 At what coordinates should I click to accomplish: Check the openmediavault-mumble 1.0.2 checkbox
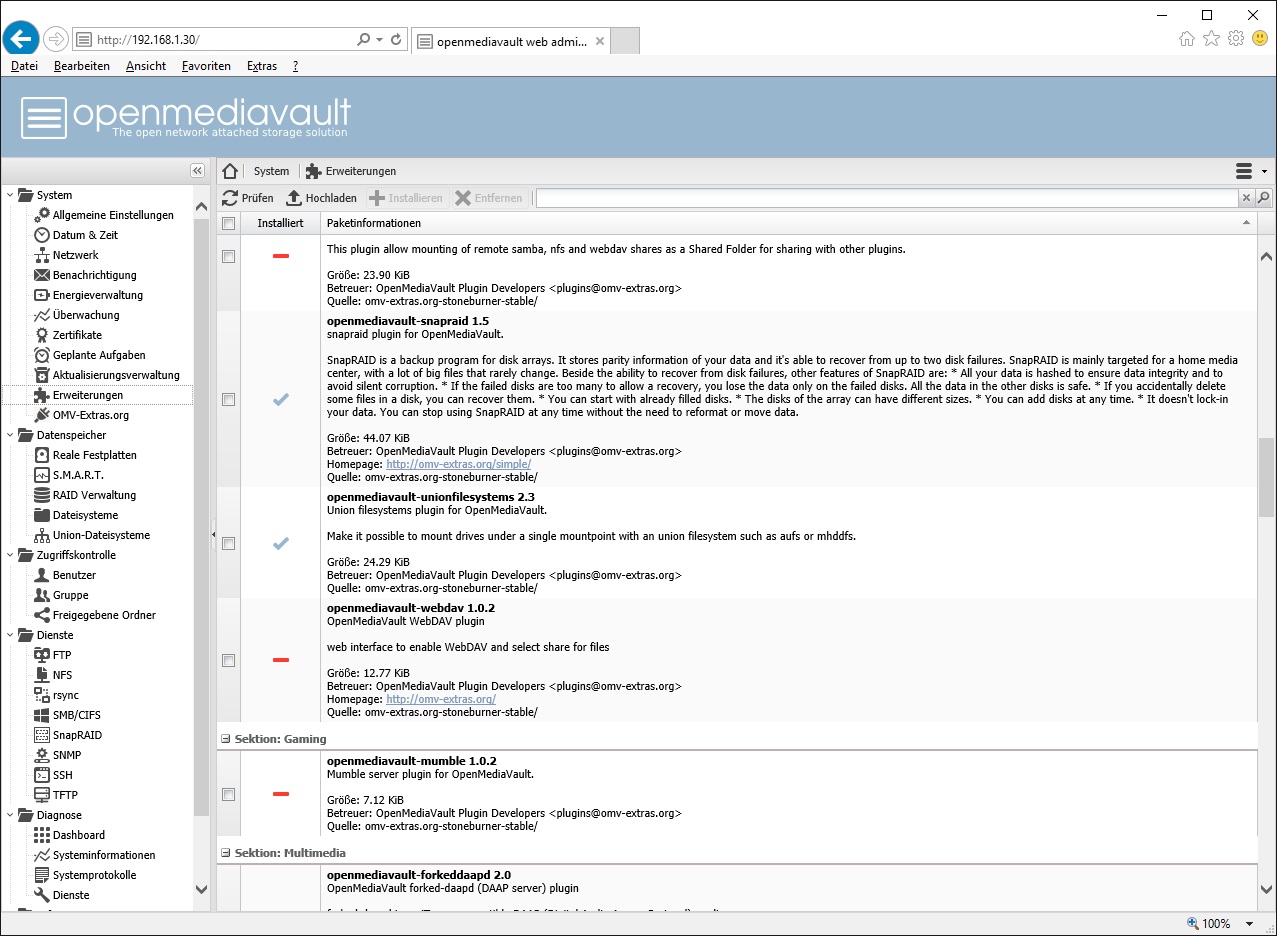pos(228,794)
